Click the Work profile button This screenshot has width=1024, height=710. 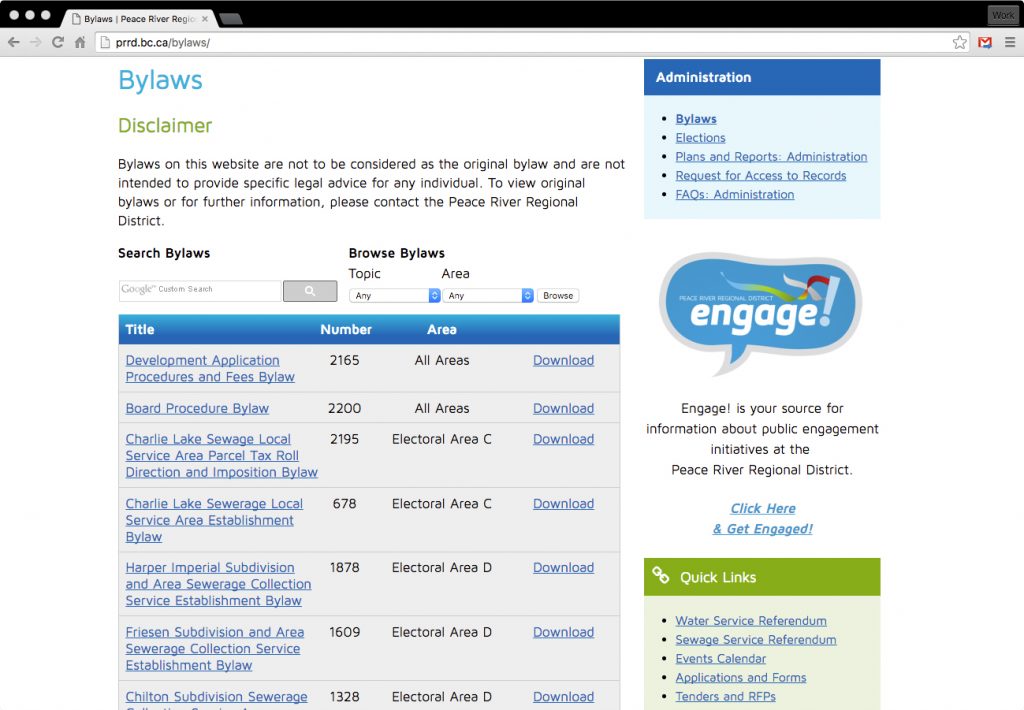click(1002, 15)
